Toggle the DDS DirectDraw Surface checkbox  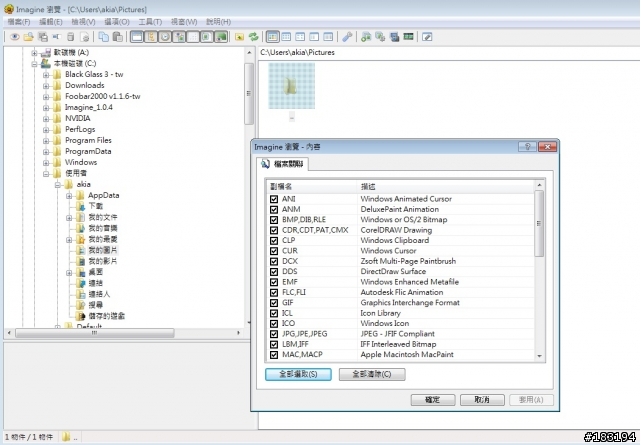(x=274, y=272)
